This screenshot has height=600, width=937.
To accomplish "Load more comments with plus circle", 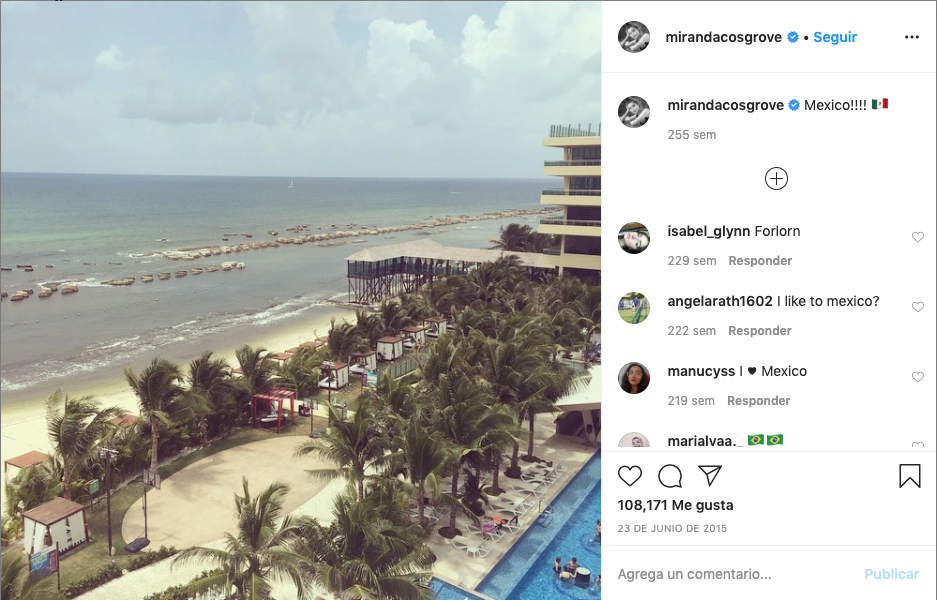I will (x=776, y=179).
